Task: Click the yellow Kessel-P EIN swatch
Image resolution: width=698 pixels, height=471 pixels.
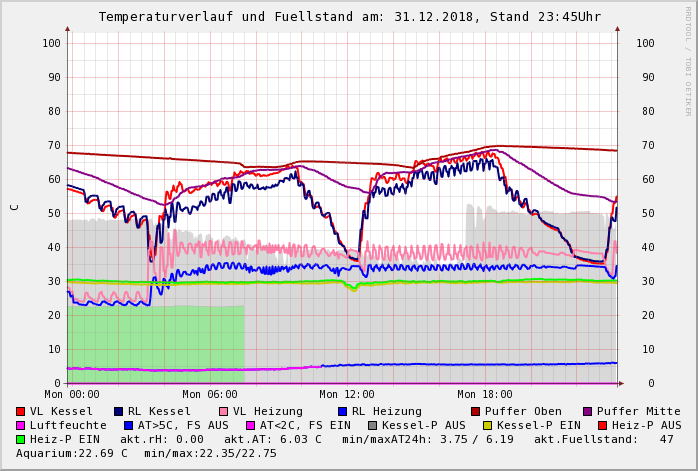Action: coord(487,425)
